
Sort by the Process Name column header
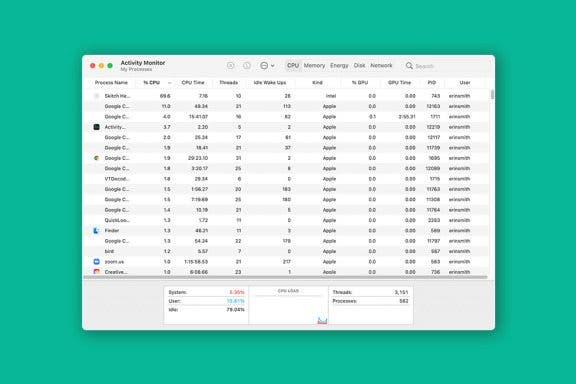[x=111, y=83]
